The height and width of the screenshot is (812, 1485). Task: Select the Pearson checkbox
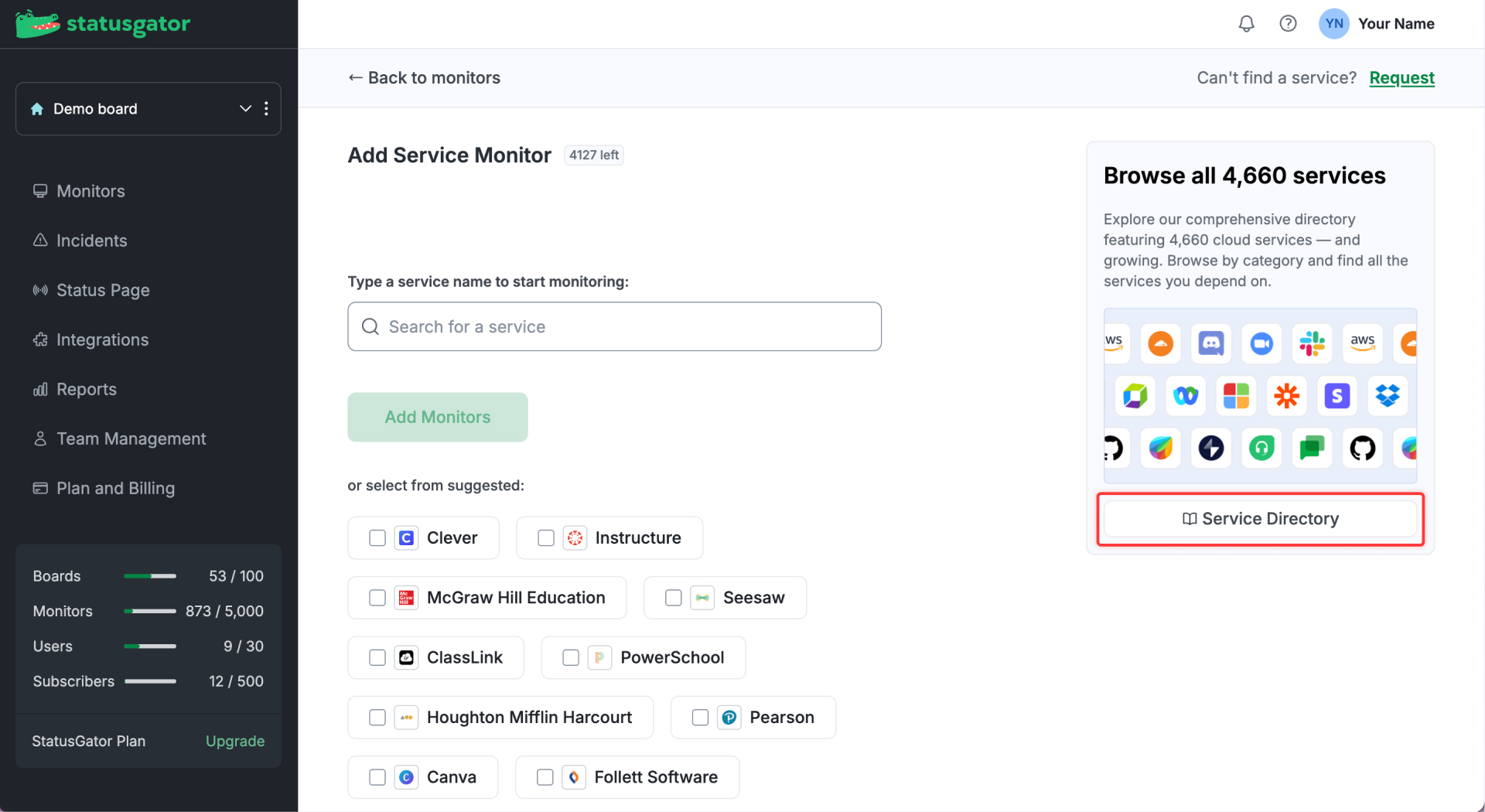[x=700, y=718]
